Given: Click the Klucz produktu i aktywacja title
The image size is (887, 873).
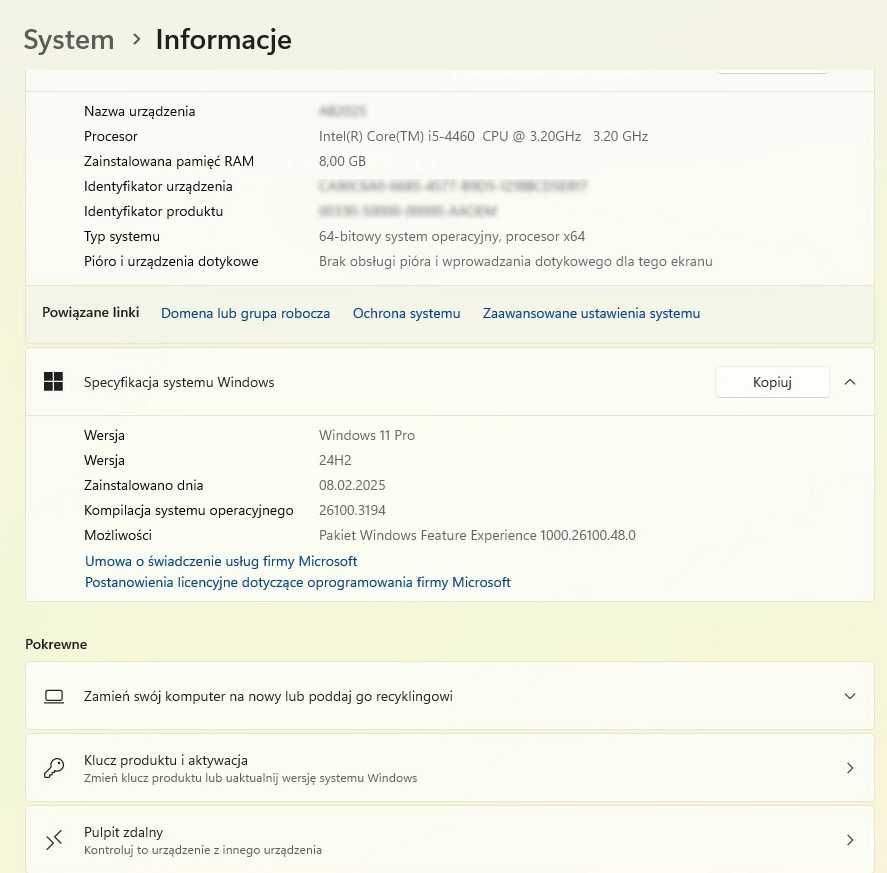Looking at the screenshot, I should point(166,760).
